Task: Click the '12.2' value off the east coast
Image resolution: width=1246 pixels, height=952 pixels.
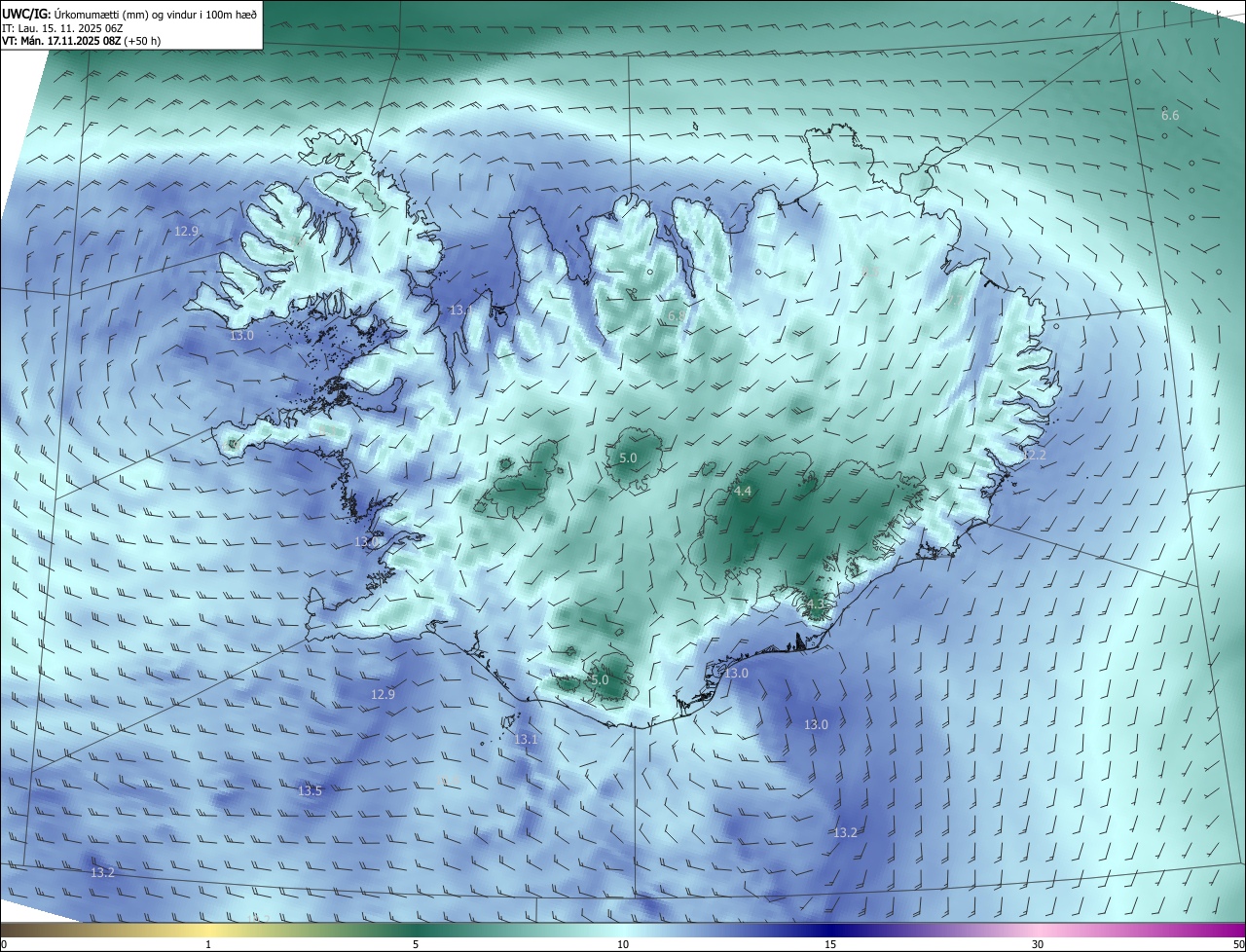Action: 1034,456
